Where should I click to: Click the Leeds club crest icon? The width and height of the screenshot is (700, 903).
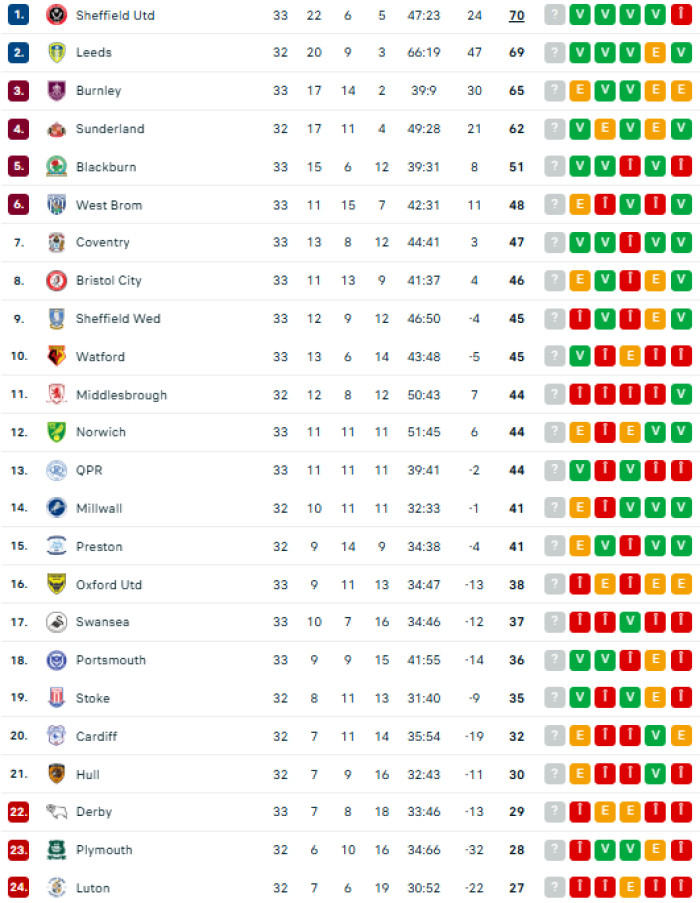click(x=56, y=52)
